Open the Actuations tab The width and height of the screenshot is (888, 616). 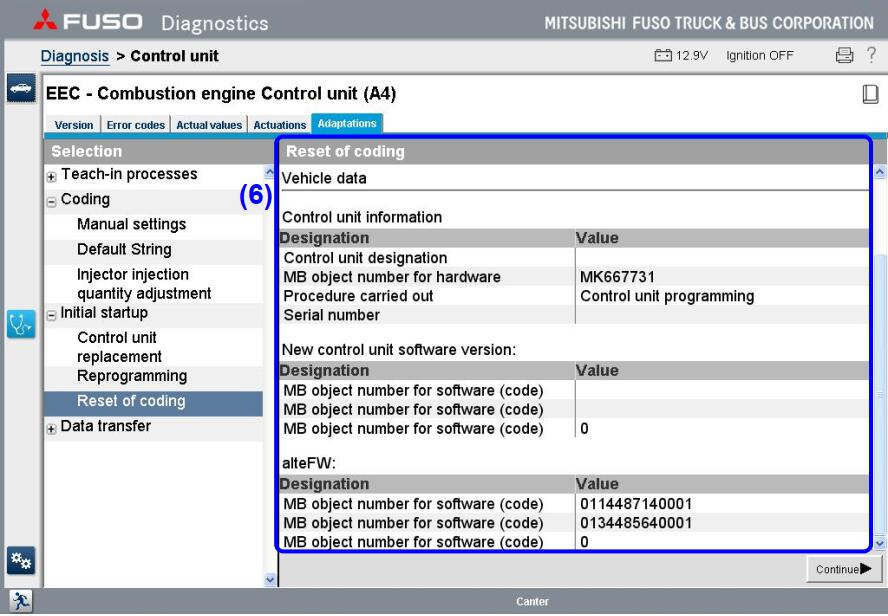pos(280,125)
